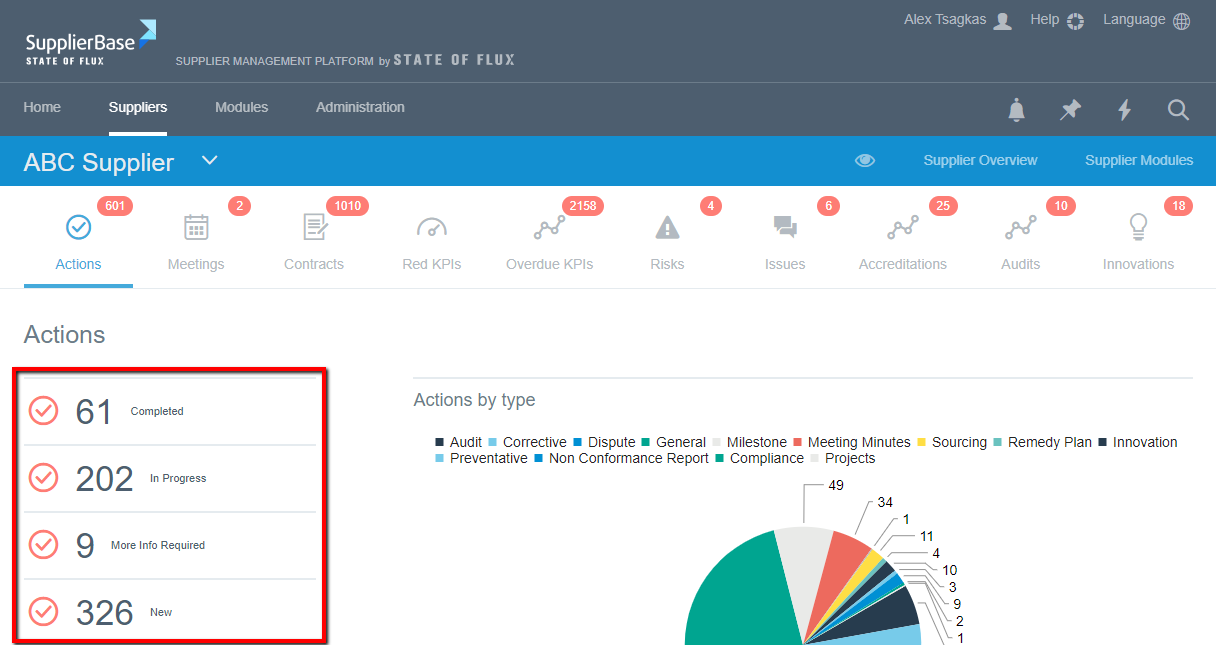Open the Supplier Overview link
1216x645 pixels.
tap(980, 160)
